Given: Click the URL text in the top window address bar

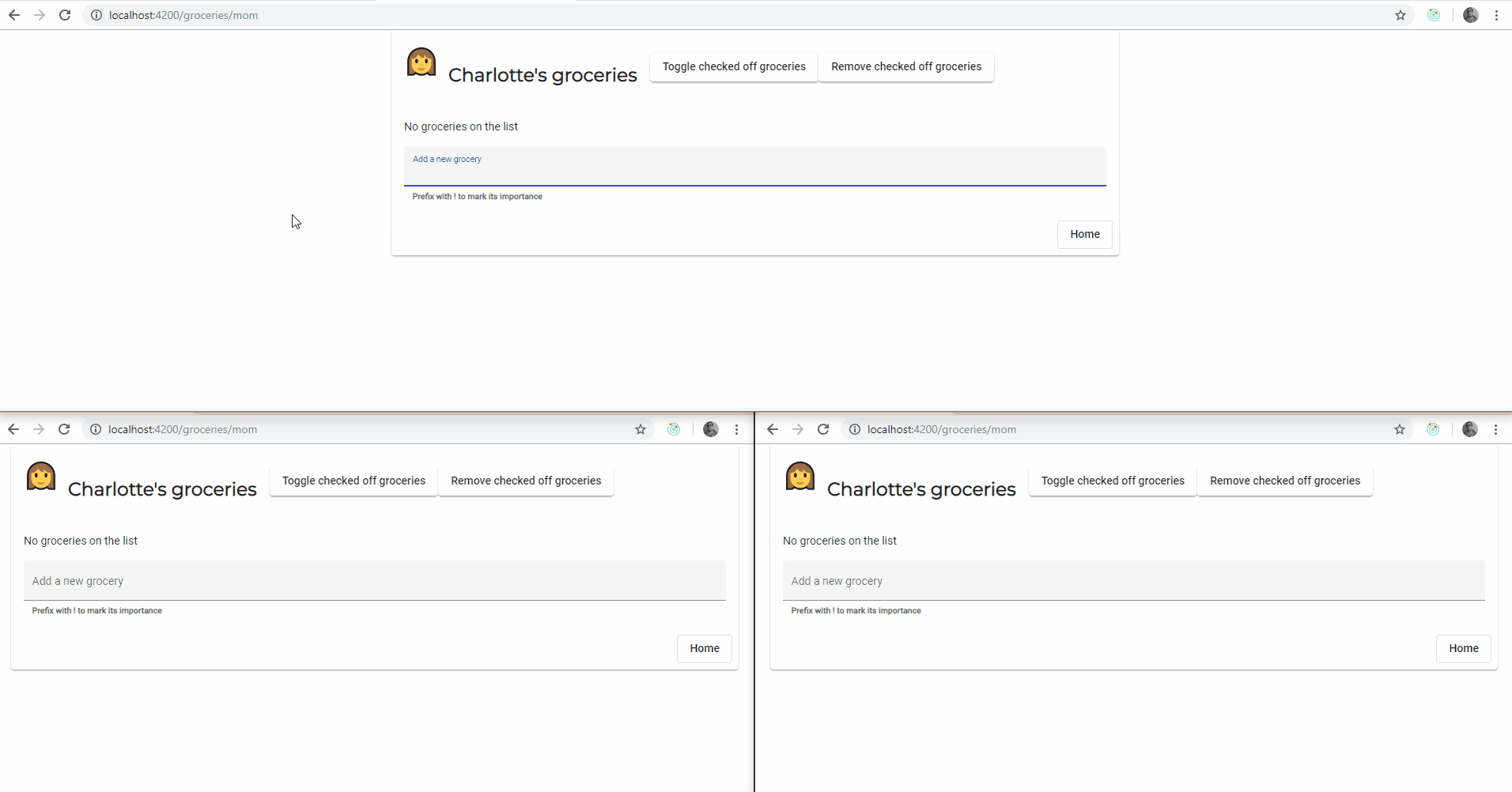Looking at the screenshot, I should [183, 15].
